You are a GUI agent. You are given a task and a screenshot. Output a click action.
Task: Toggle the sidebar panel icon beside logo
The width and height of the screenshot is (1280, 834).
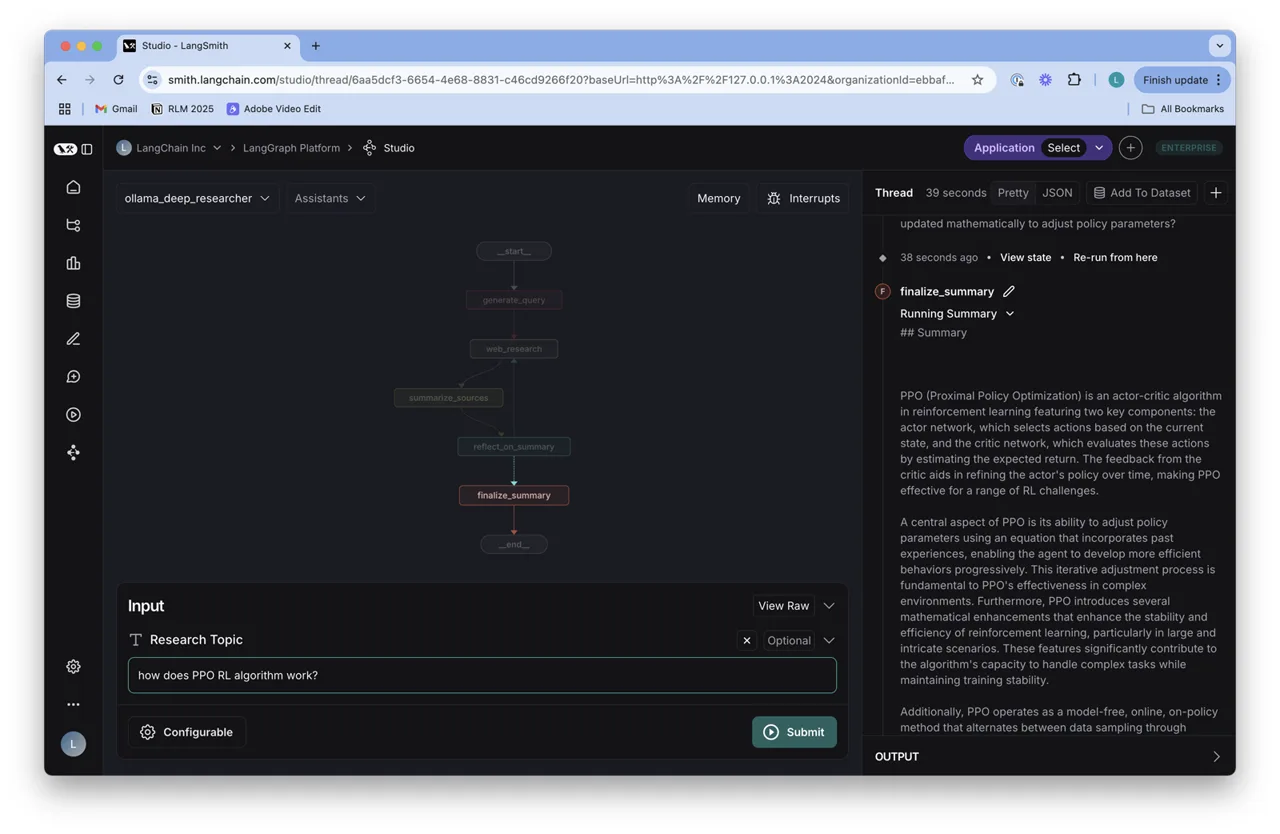pos(87,149)
